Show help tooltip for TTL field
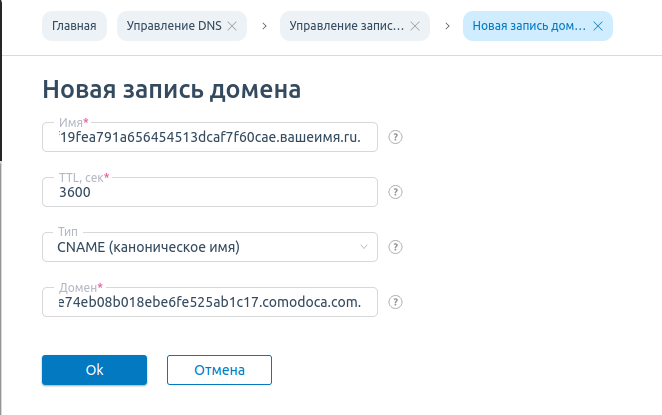 395,192
